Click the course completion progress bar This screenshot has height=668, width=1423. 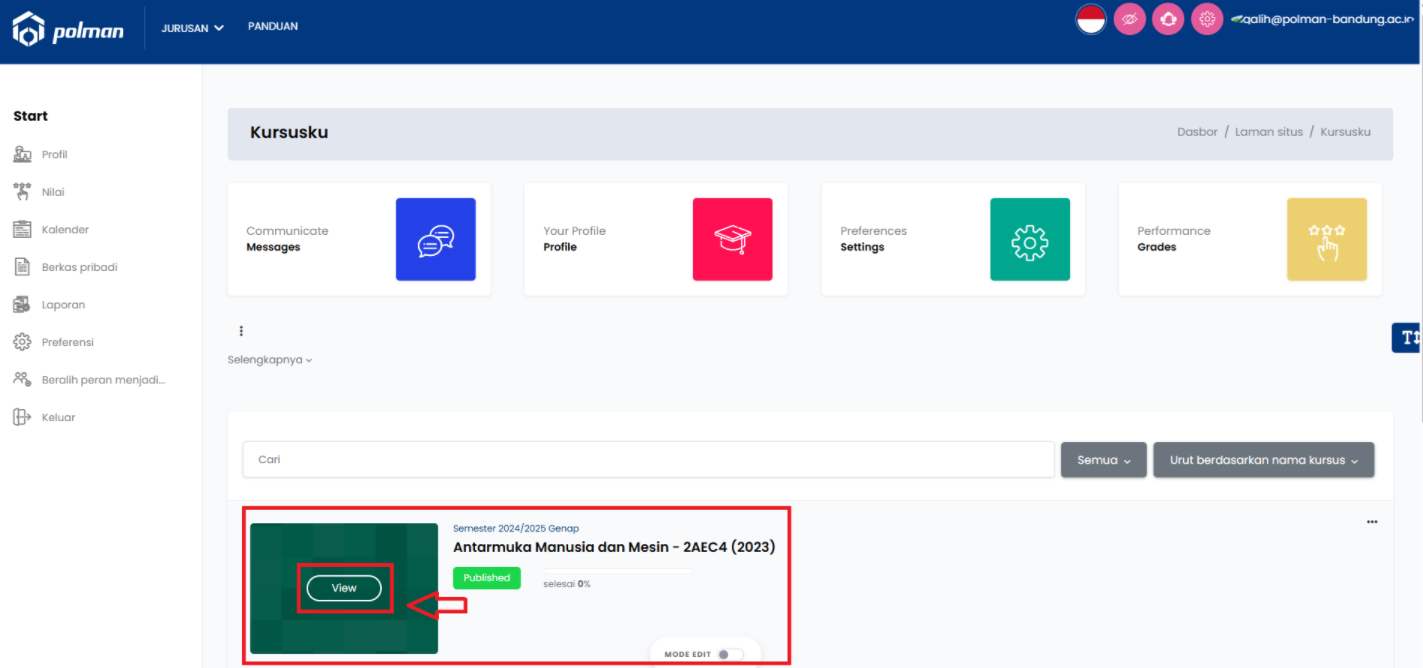[617, 572]
